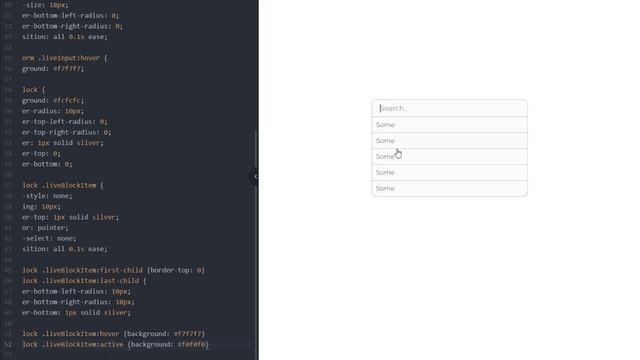Select the last 'Some' item with rounded corners

click(x=449, y=189)
